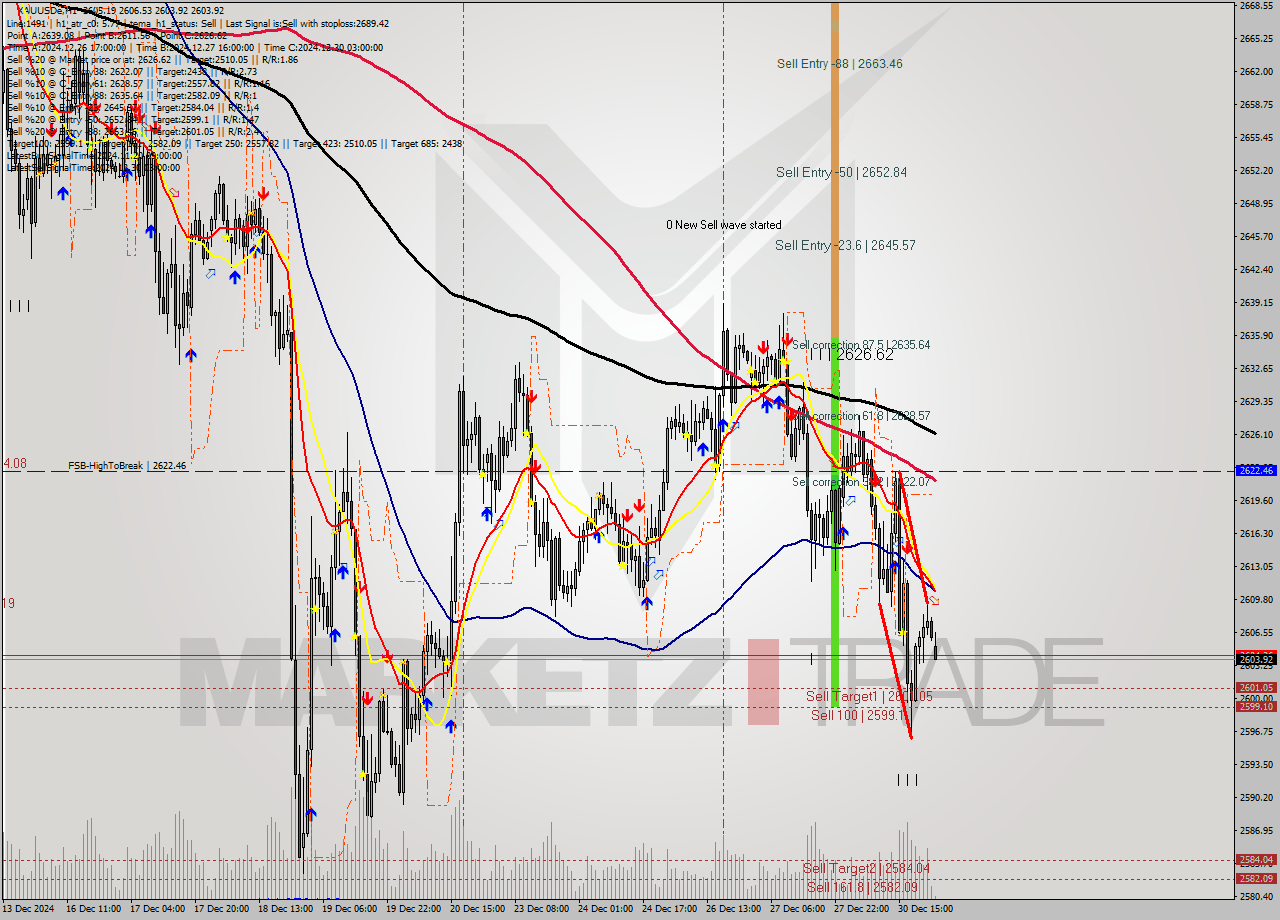Click the '17 Dec 04:00' time label

click(158, 909)
